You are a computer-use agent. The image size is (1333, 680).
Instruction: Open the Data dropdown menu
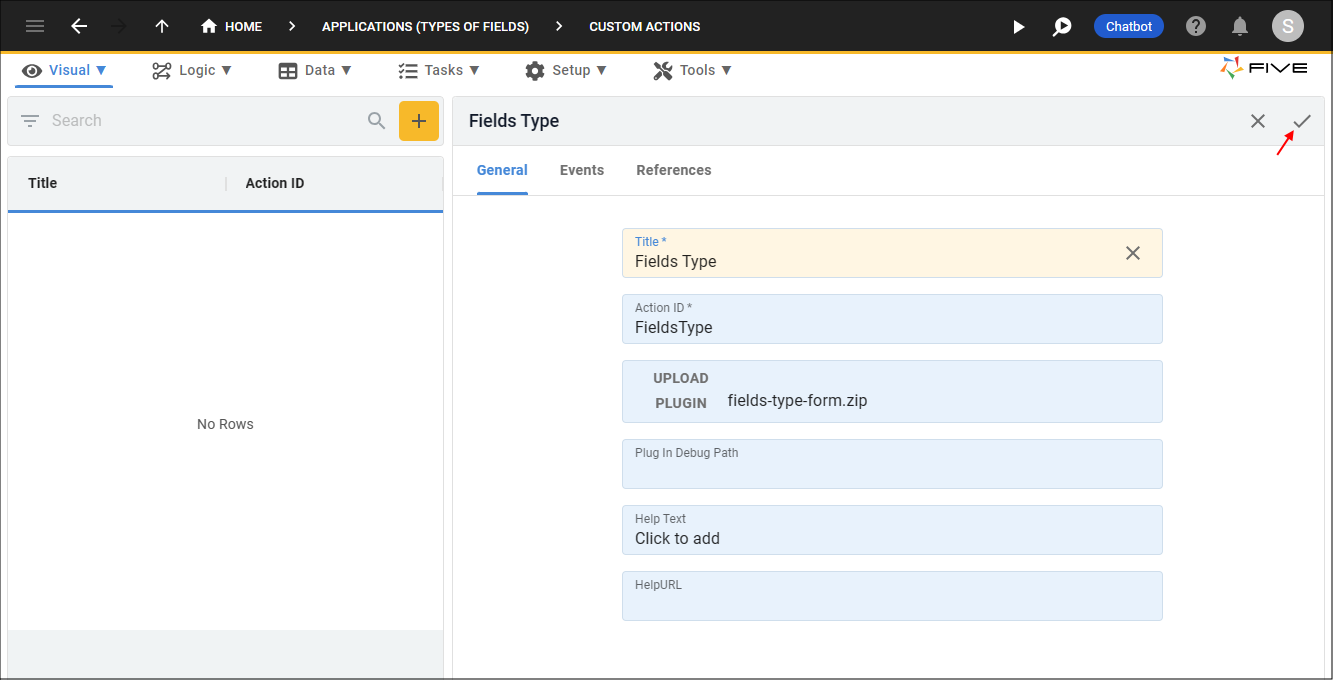(315, 70)
